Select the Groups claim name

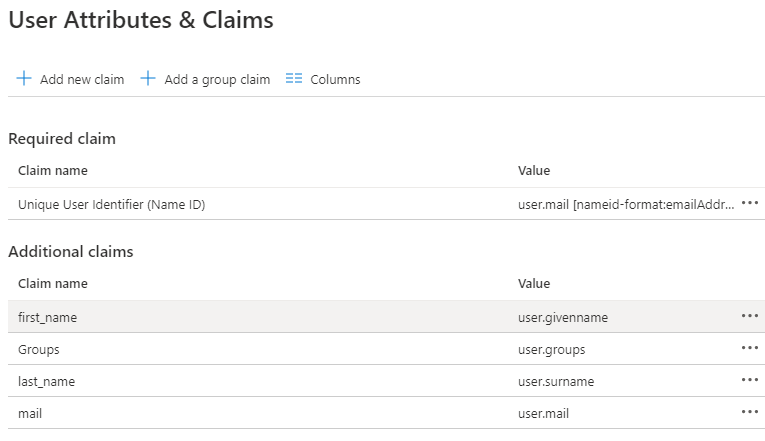[39, 350]
